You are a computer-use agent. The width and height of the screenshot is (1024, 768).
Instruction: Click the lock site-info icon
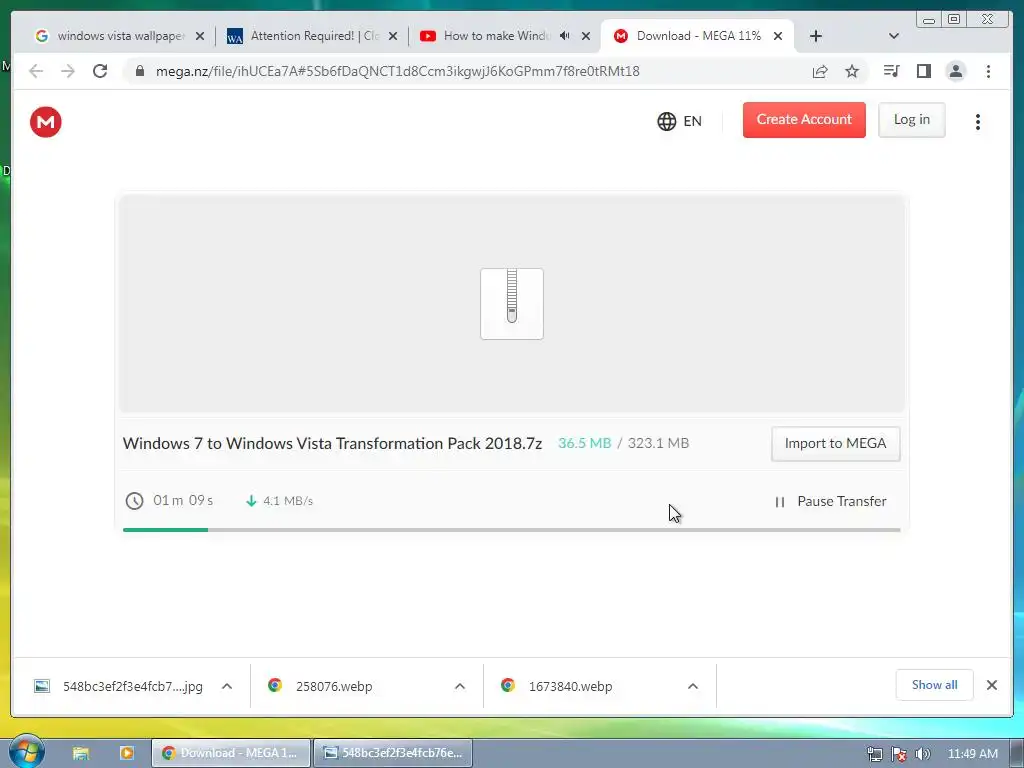(x=140, y=71)
